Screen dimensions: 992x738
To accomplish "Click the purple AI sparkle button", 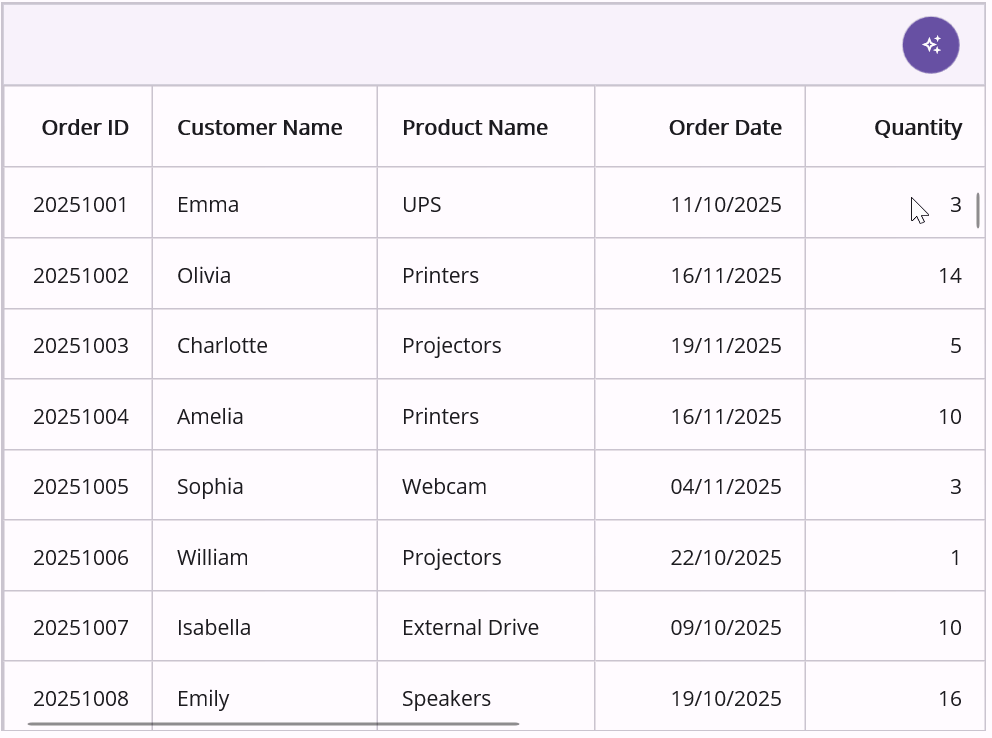I will click(930, 45).
